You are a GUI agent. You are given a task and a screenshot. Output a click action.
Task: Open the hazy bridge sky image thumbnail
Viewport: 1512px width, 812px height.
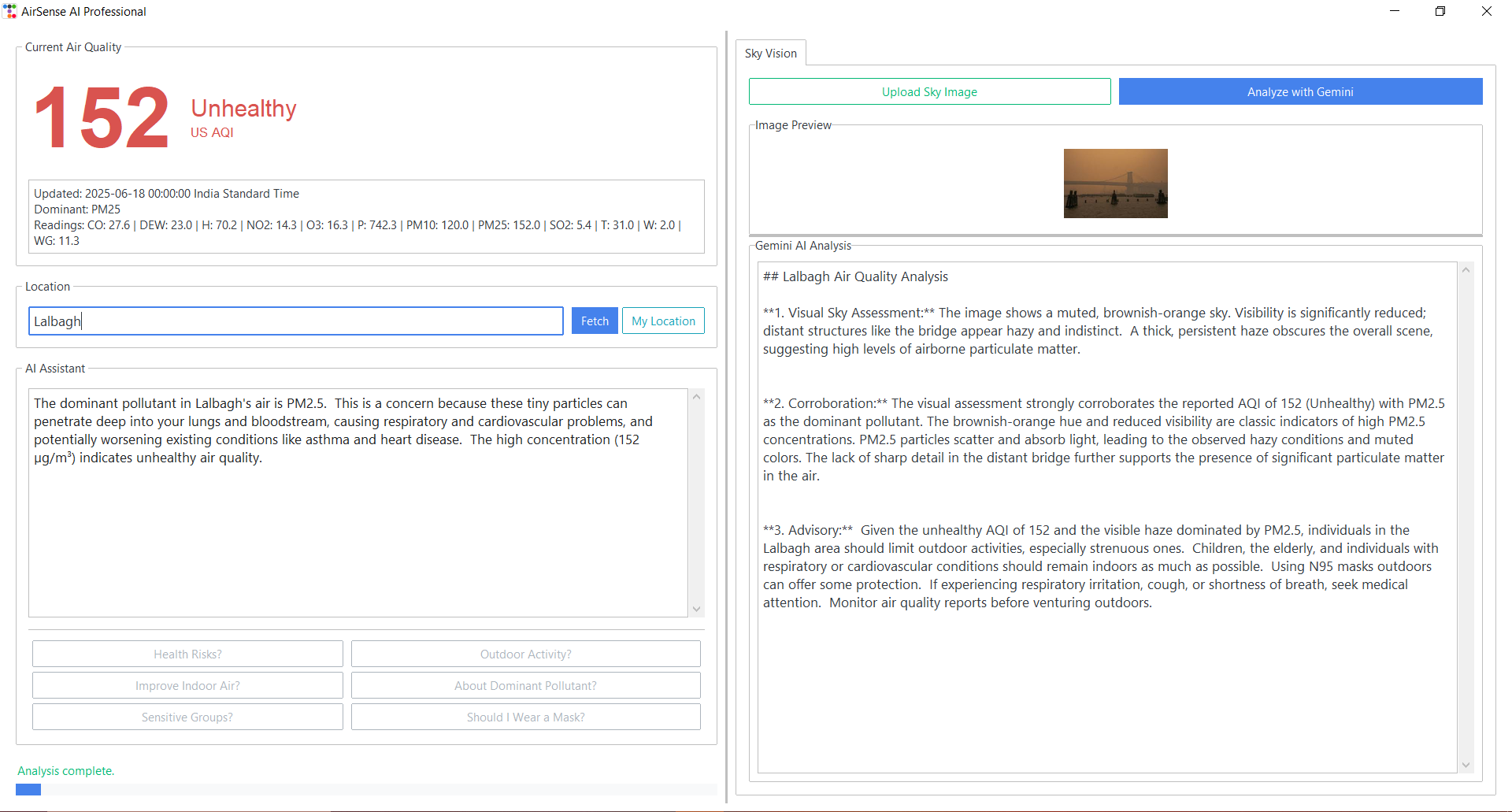tap(1115, 184)
